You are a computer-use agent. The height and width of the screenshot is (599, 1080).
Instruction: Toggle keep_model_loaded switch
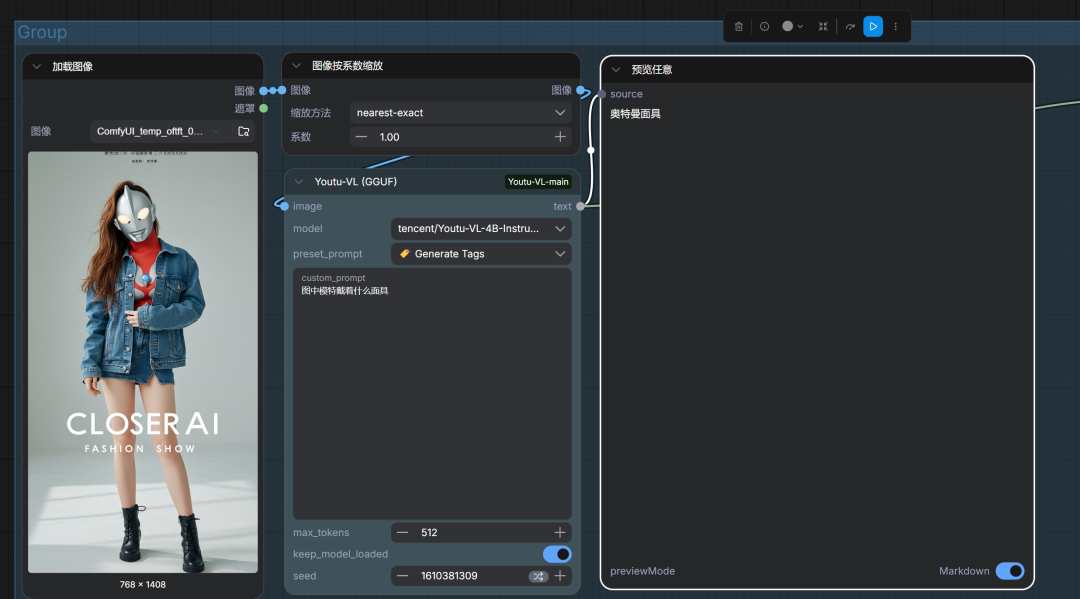[x=557, y=554]
